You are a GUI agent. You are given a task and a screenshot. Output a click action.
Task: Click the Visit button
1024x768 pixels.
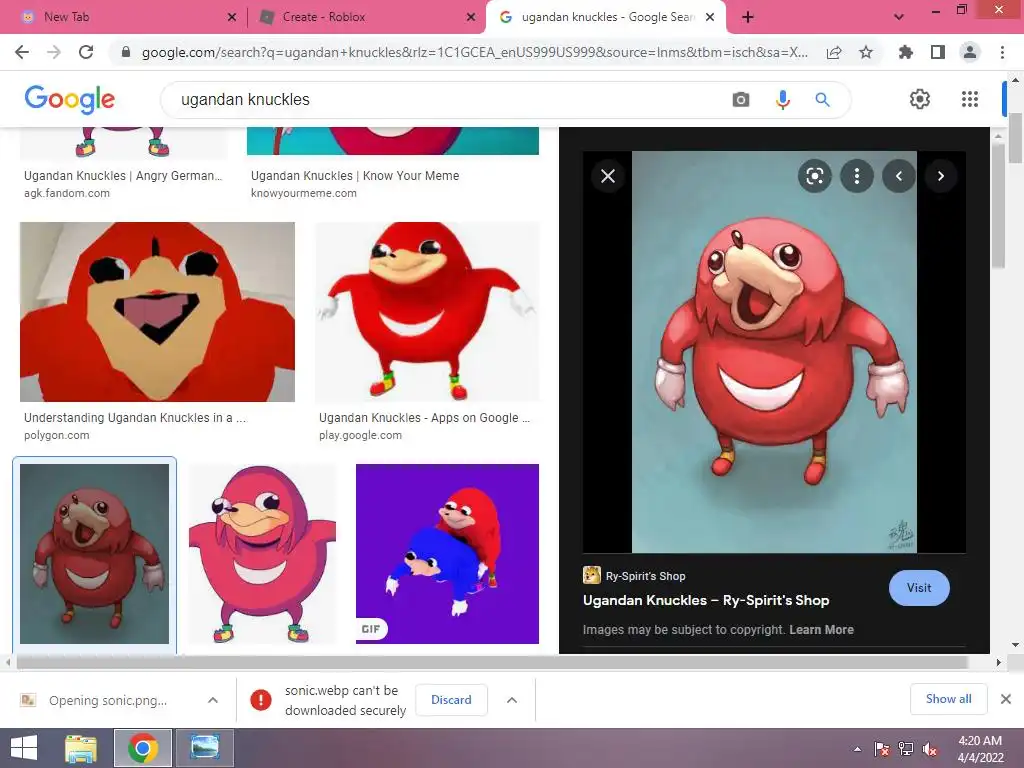pos(919,588)
